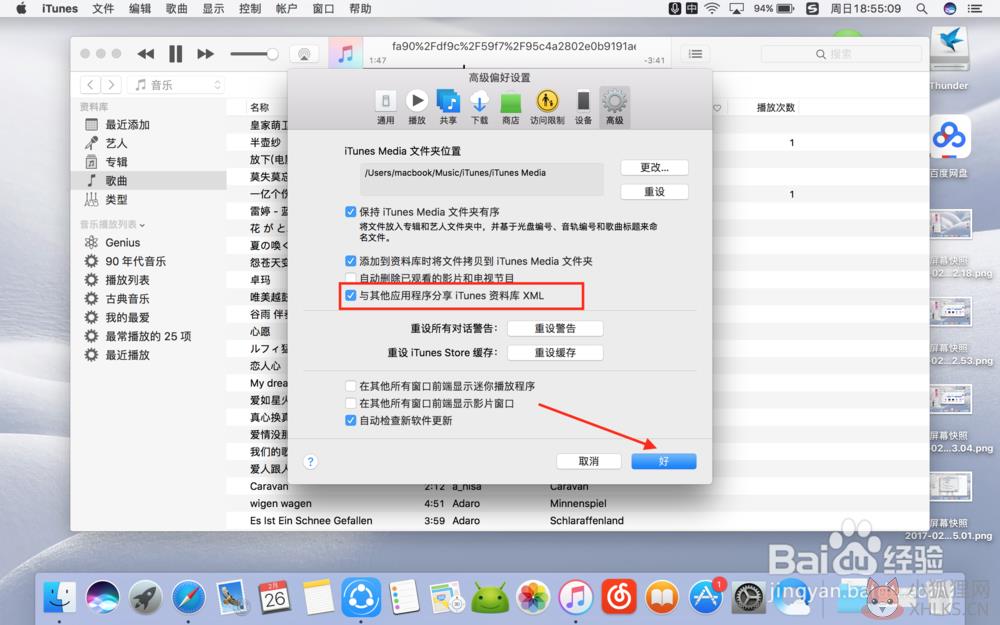Open the 播放 preferences tab
This screenshot has width=1000, height=625.
tap(416, 107)
